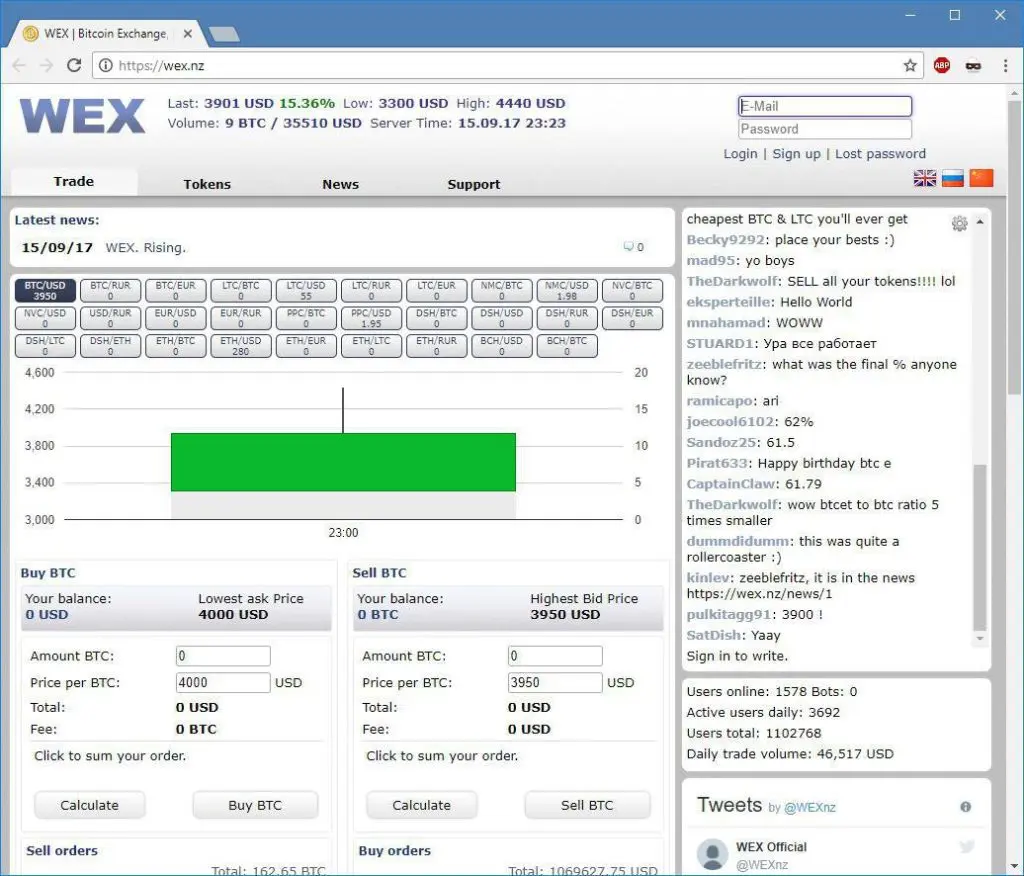Click the news comments bubble icon
Screen dimensions: 1024x876
pos(628,246)
